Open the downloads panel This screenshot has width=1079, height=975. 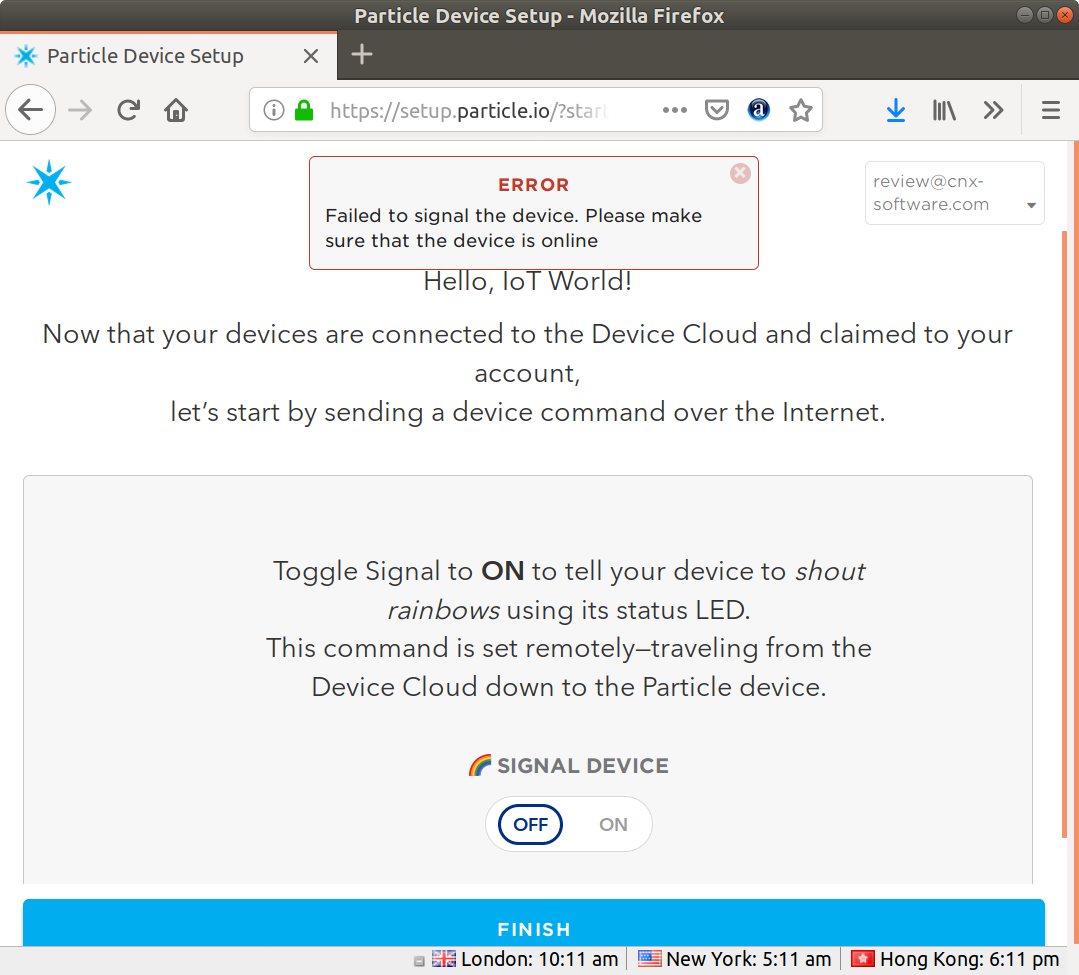(x=895, y=110)
